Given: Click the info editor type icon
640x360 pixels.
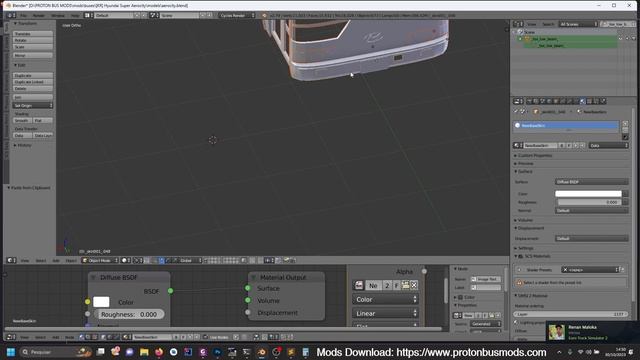Looking at the screenshot, I should pyautogui.click(x=11, y=16).
